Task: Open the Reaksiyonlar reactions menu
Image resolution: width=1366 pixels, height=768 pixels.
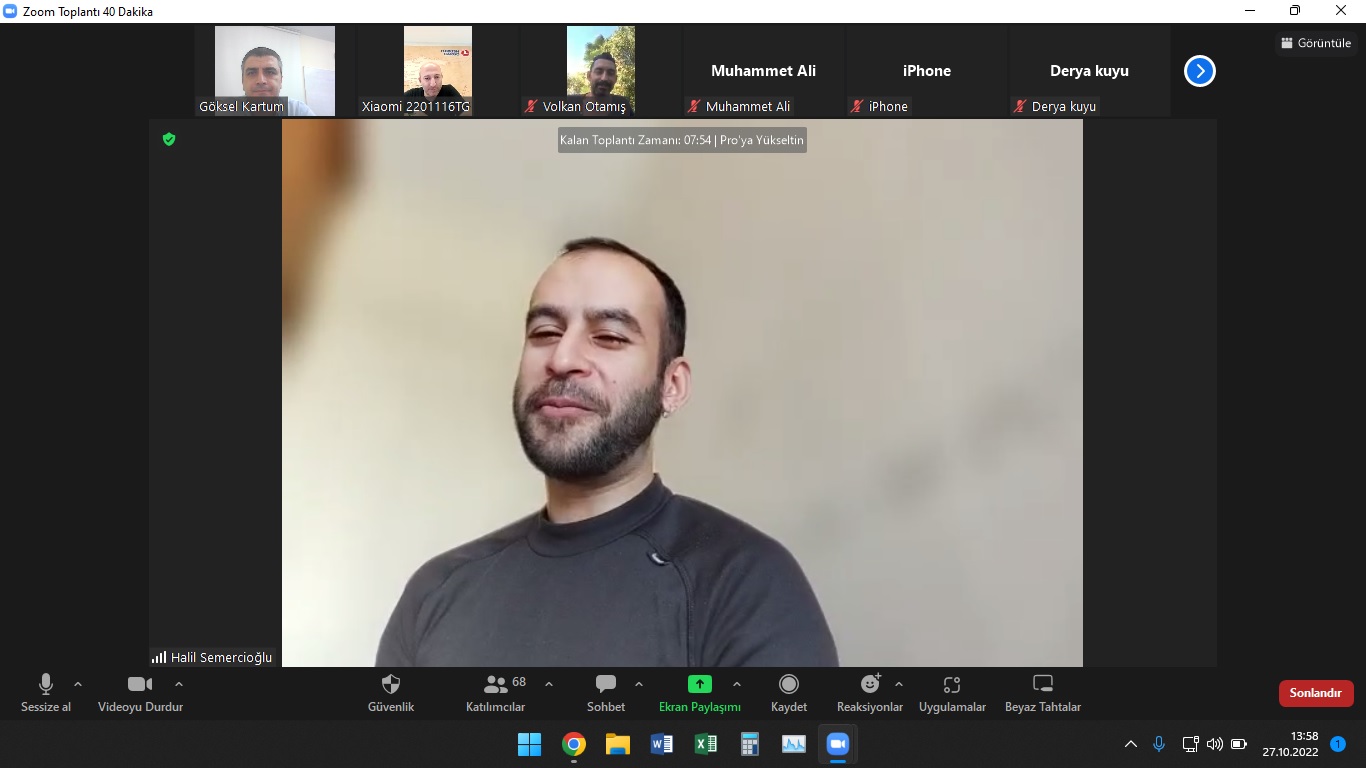Action: [x=870, y=693]
